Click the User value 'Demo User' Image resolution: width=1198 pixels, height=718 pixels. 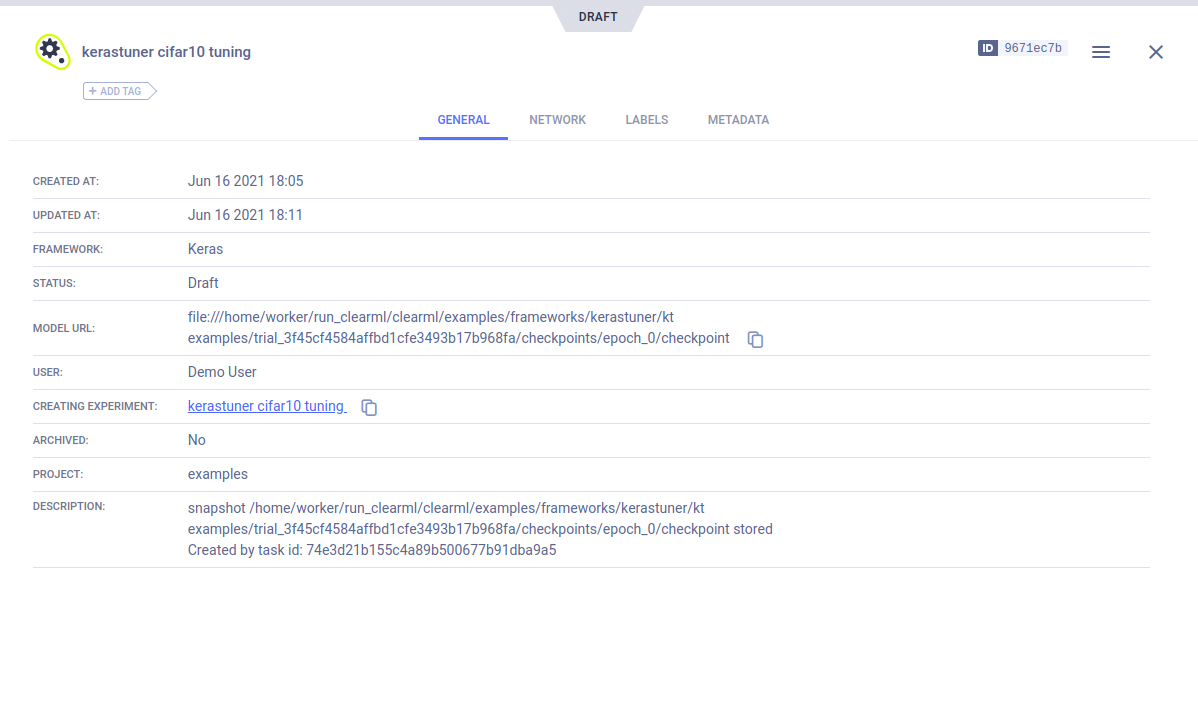222,372
